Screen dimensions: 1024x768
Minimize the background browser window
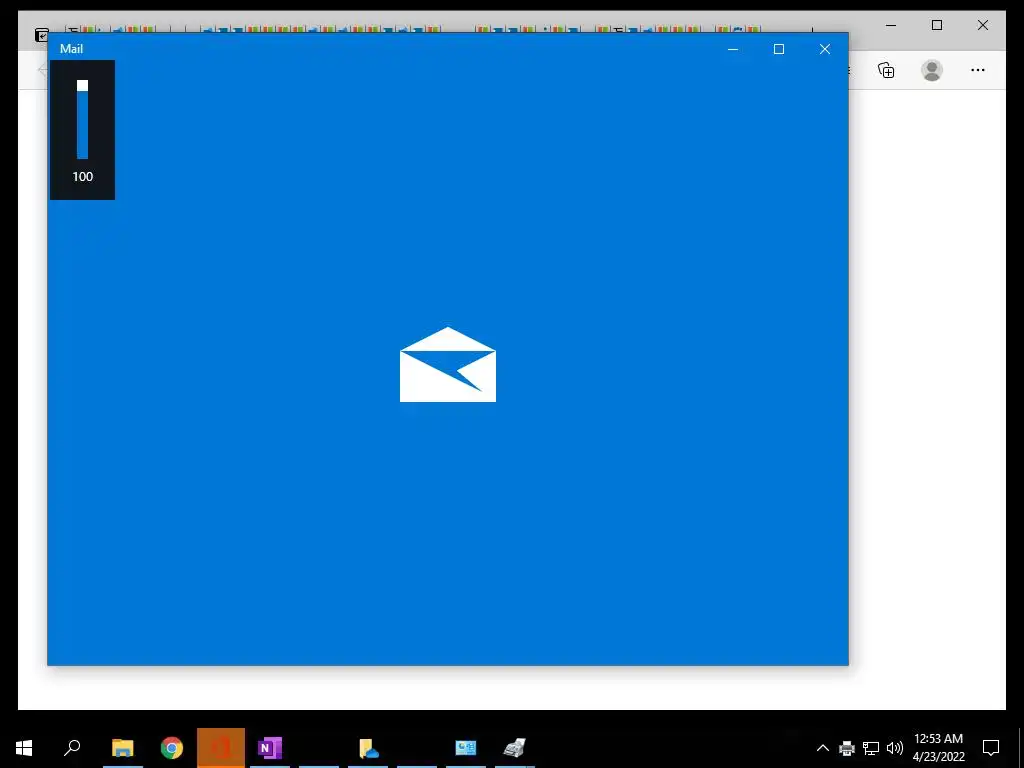(891, 25)
